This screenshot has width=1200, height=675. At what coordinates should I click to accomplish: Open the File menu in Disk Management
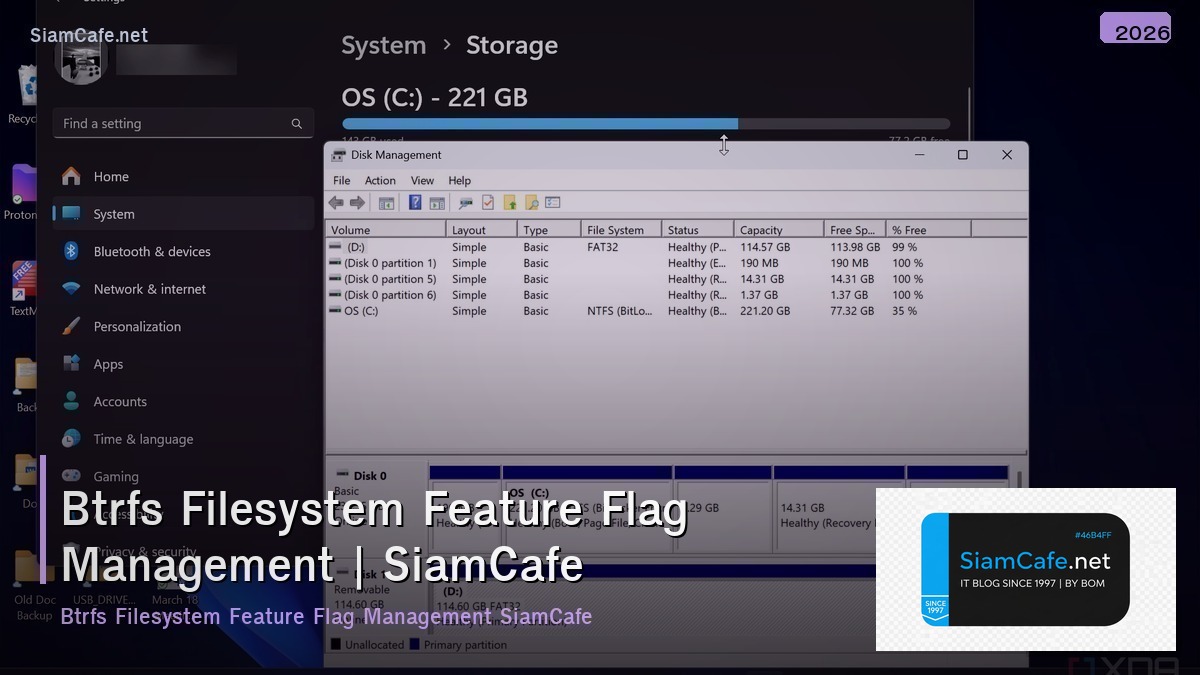pos(341,180)
